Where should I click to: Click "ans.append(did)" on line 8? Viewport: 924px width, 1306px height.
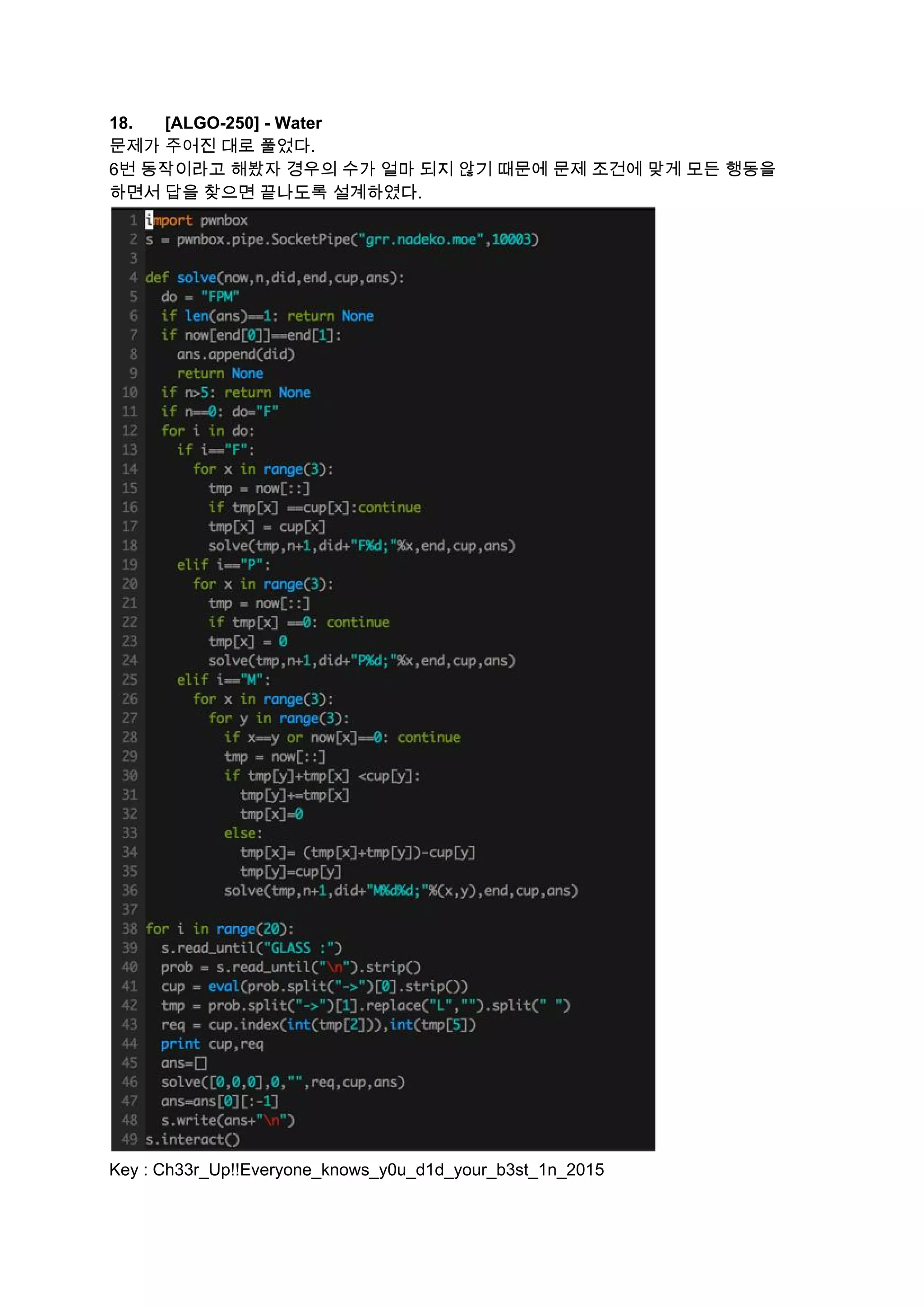pos(236,355)
